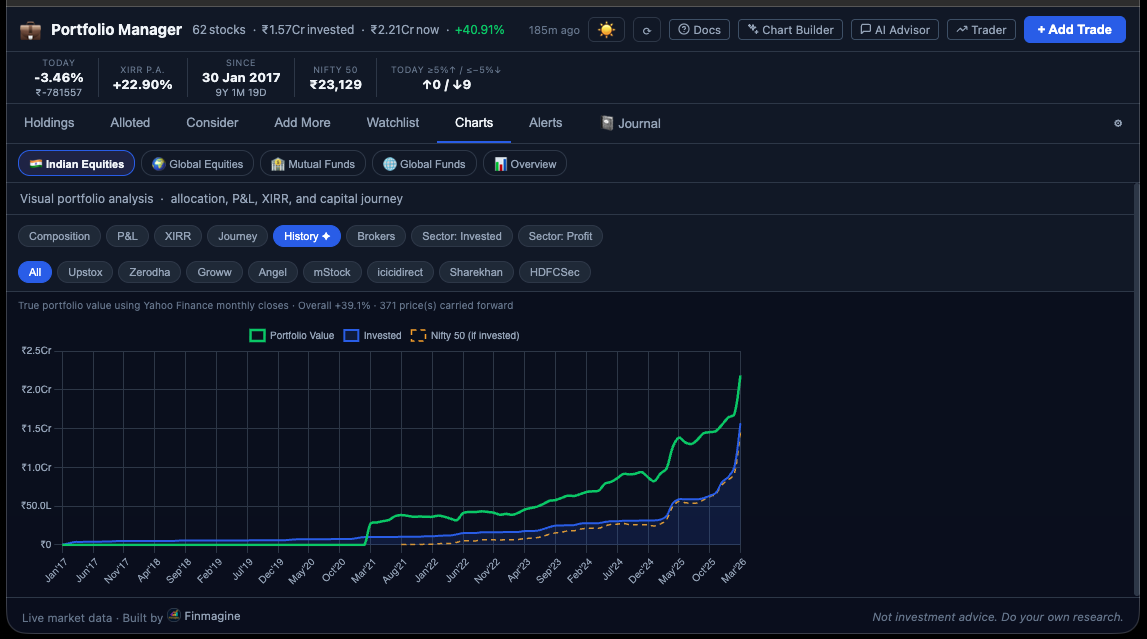1147x639 pixels.
Task: Switch to the Holdings tab
Action: [x=49, y=123]
